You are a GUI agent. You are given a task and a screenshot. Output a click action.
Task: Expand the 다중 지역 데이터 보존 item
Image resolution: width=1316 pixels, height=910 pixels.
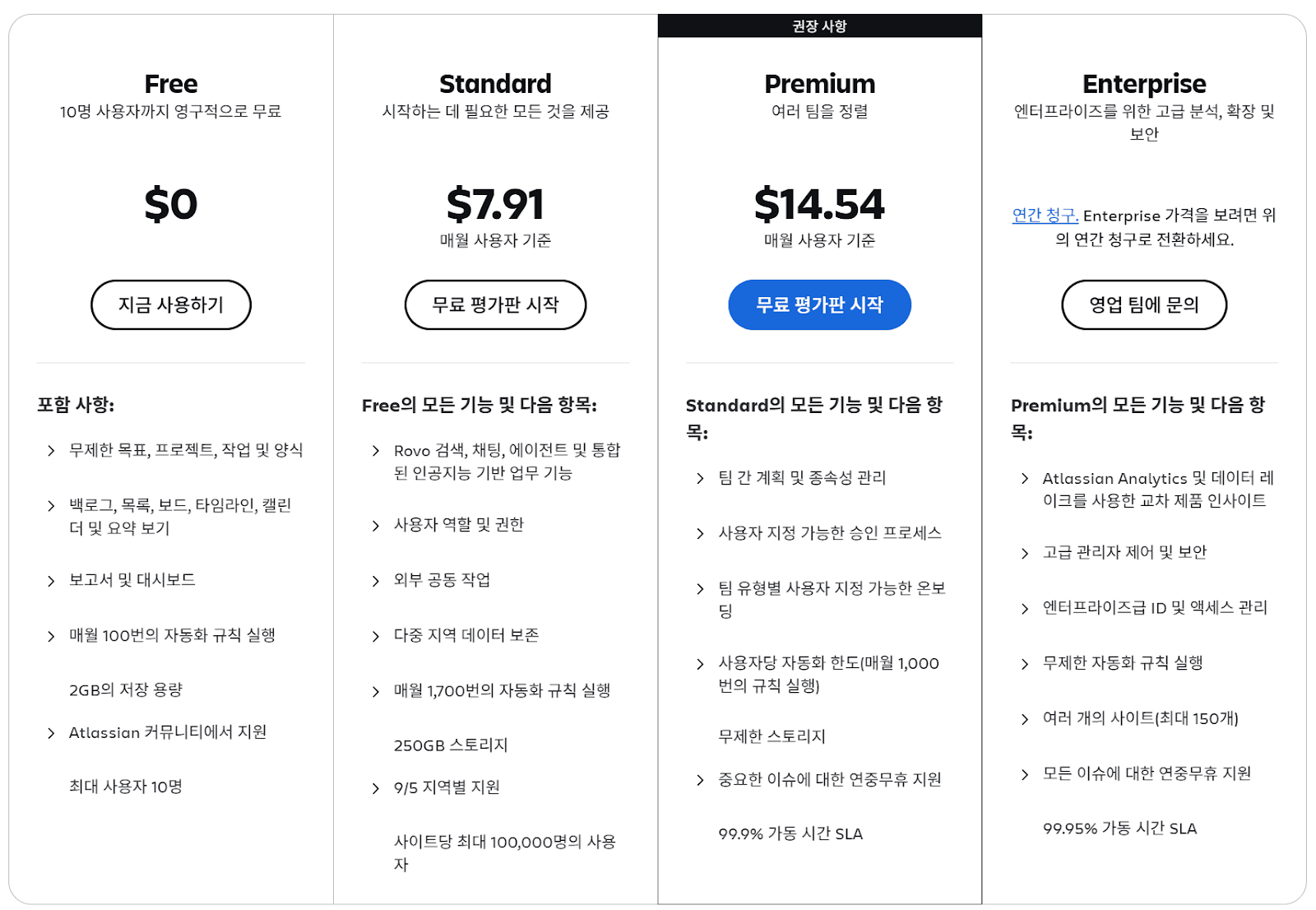point(465,635)
